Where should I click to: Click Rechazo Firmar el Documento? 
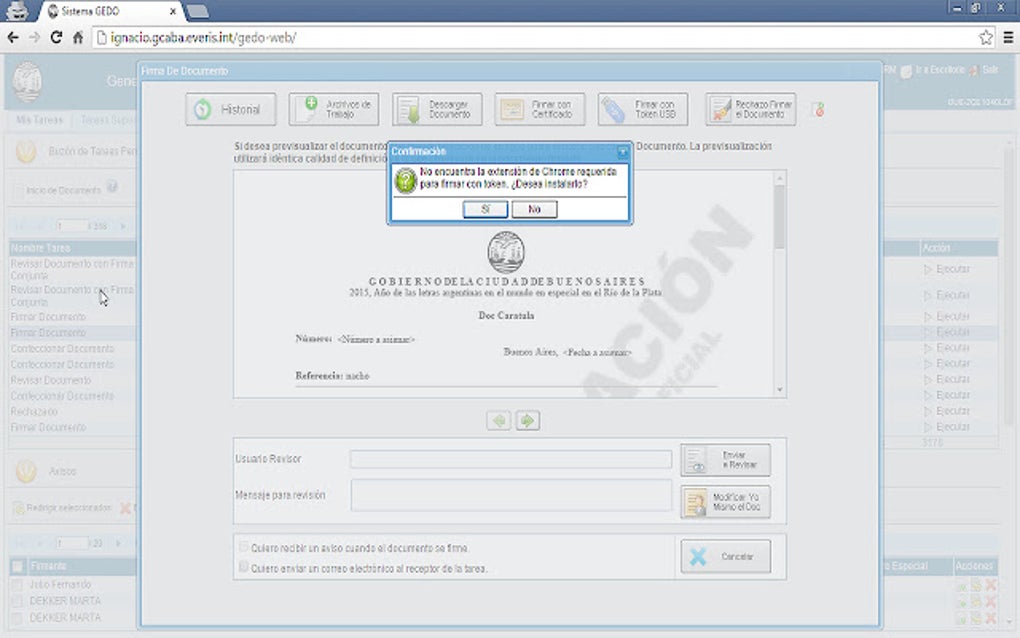(750, 109)
